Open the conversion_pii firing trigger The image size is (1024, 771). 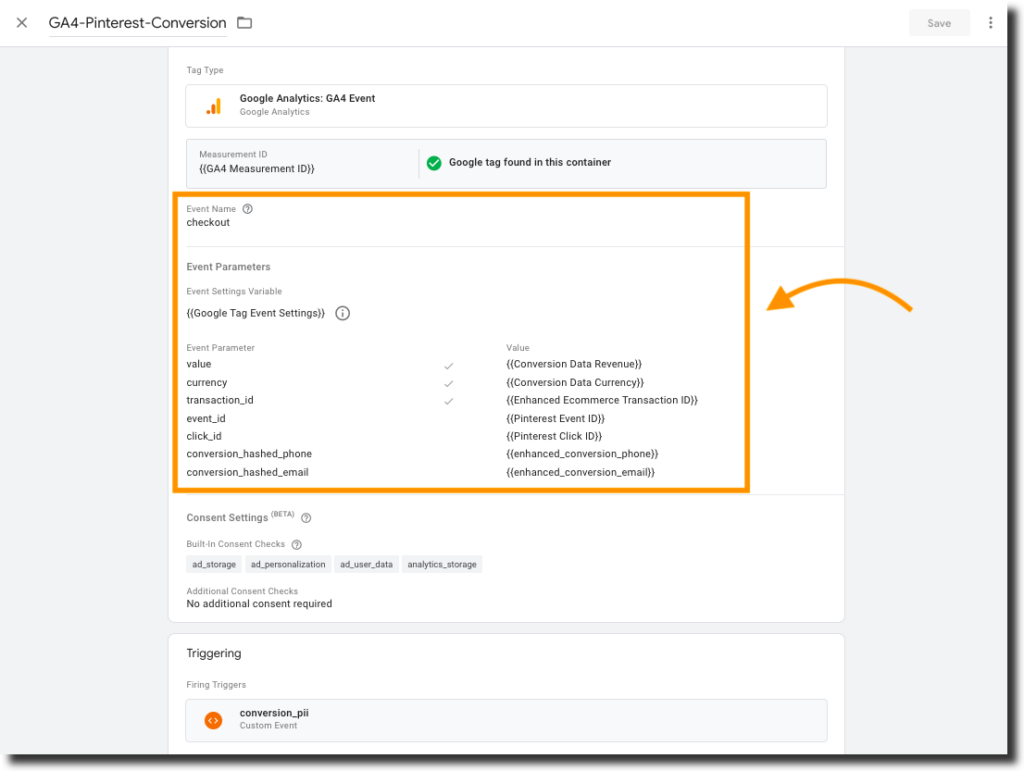[x=506, y=719]
